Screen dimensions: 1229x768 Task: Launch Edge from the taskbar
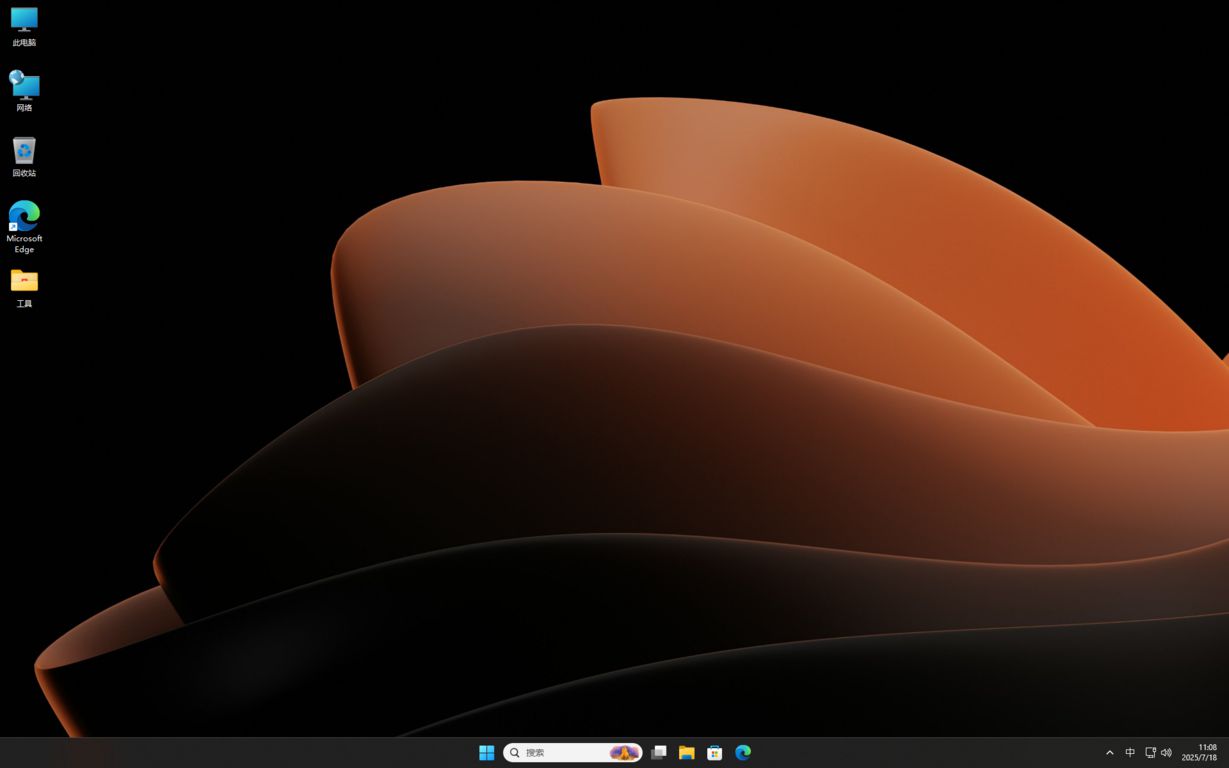pyautogui.click(x=742, y=752)
